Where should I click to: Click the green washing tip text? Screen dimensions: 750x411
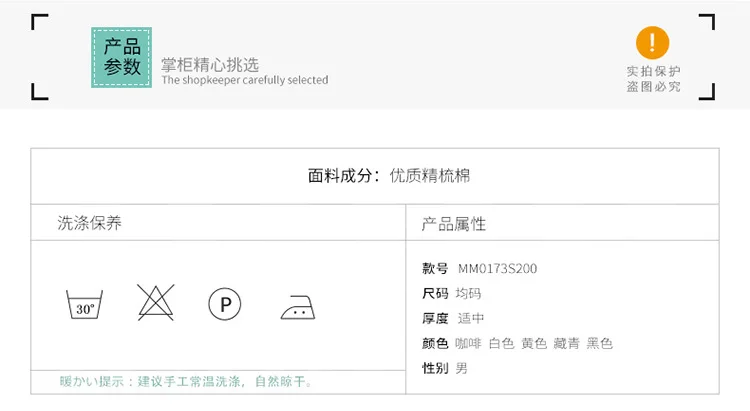pos(186,381)
